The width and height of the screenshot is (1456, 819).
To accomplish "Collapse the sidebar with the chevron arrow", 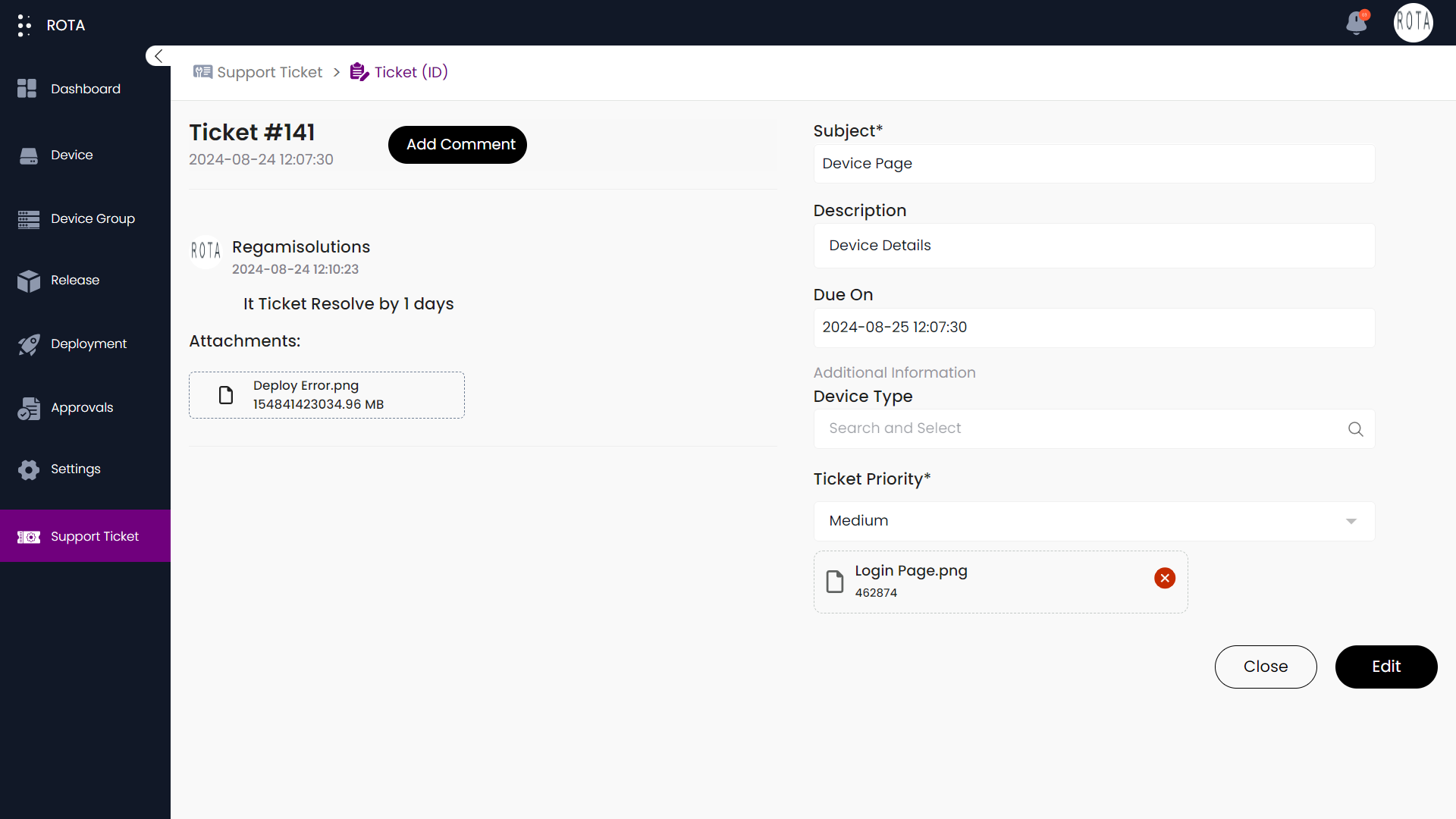I will click(x=158, y=56).
